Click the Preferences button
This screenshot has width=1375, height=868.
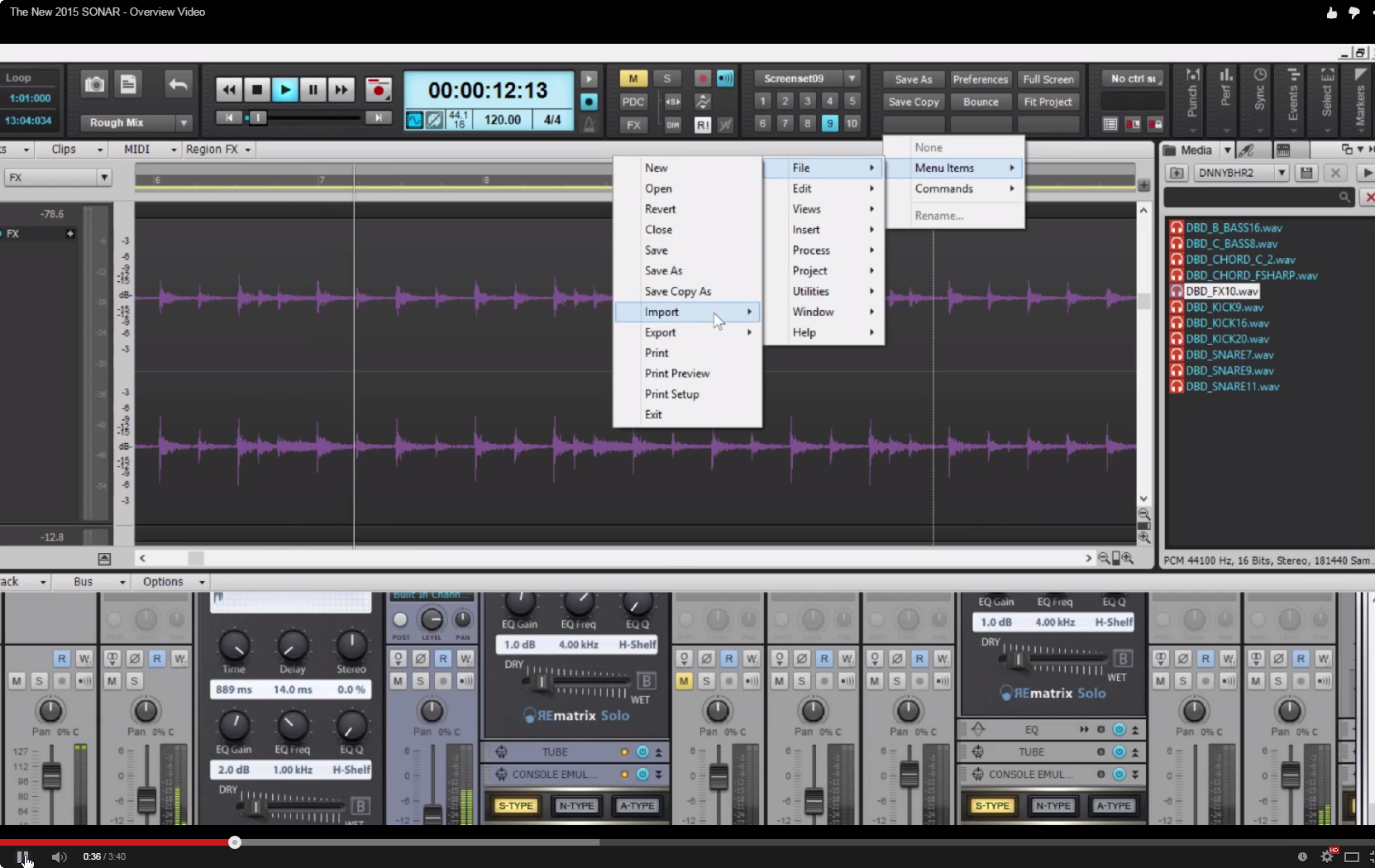[981, 79]
